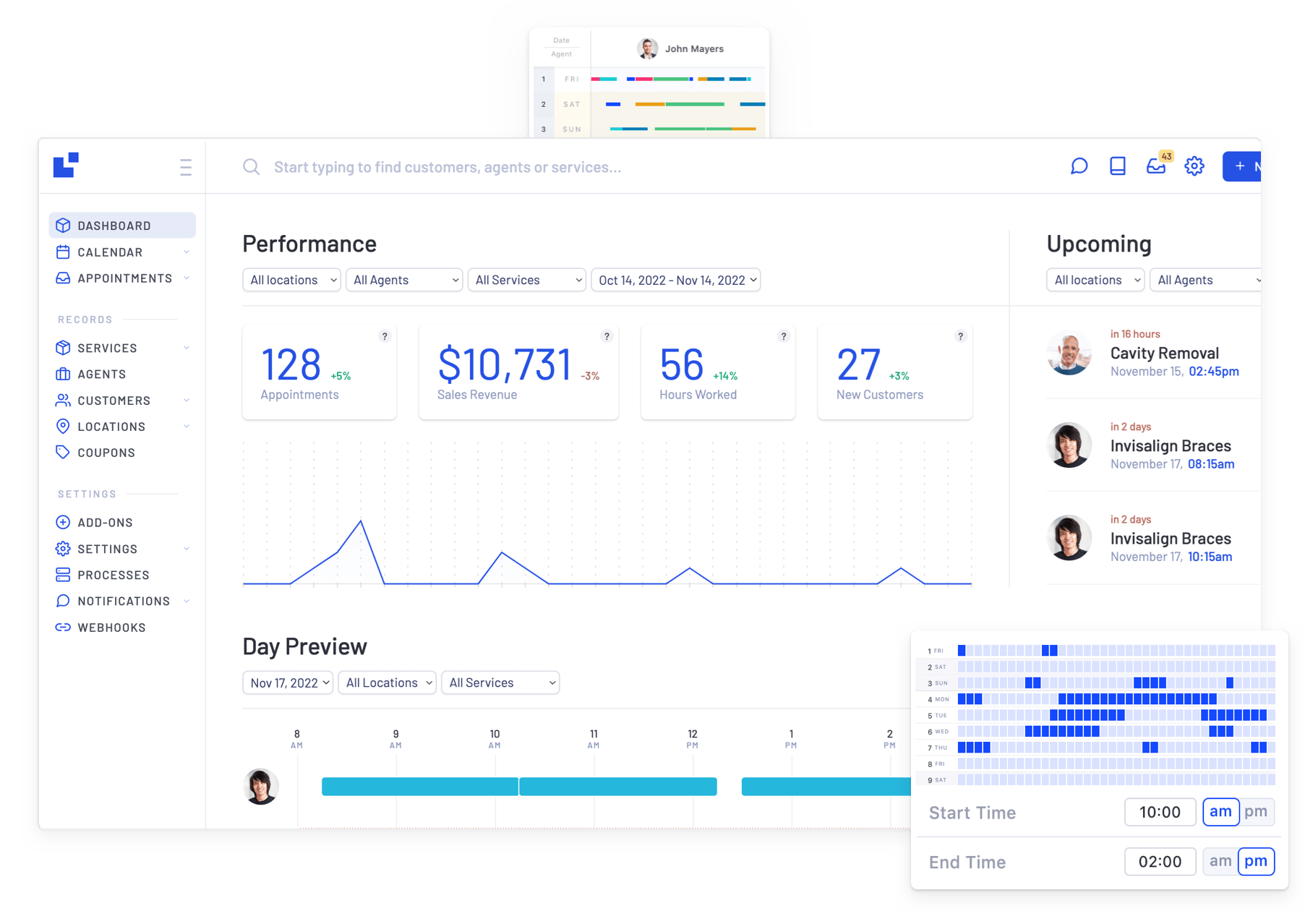This screenshot has width=1313, height=924.
Task: Select the am toggle for Start Time
Action: 1220,811
